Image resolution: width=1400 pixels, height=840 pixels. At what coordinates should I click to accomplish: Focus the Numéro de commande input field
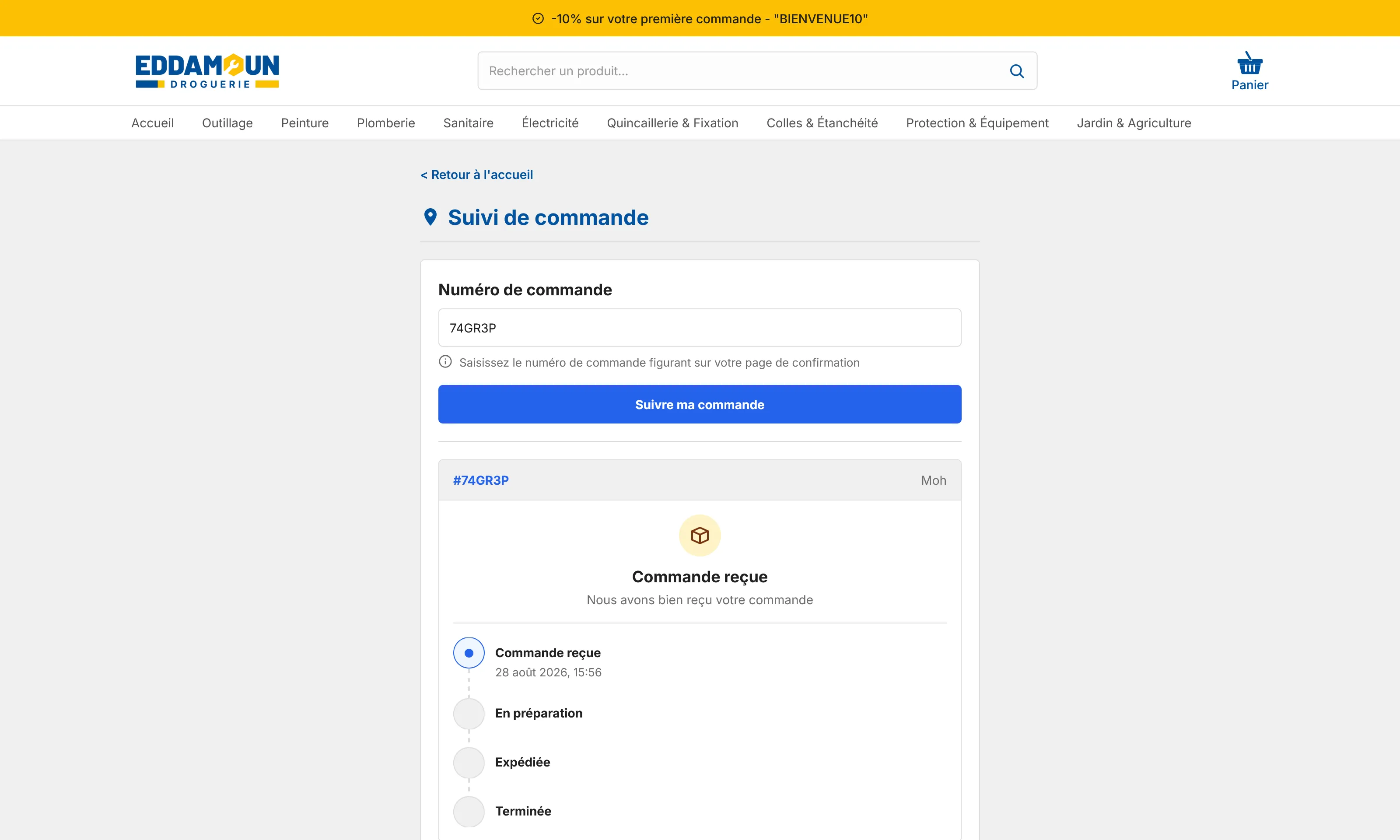pos(700,328)
